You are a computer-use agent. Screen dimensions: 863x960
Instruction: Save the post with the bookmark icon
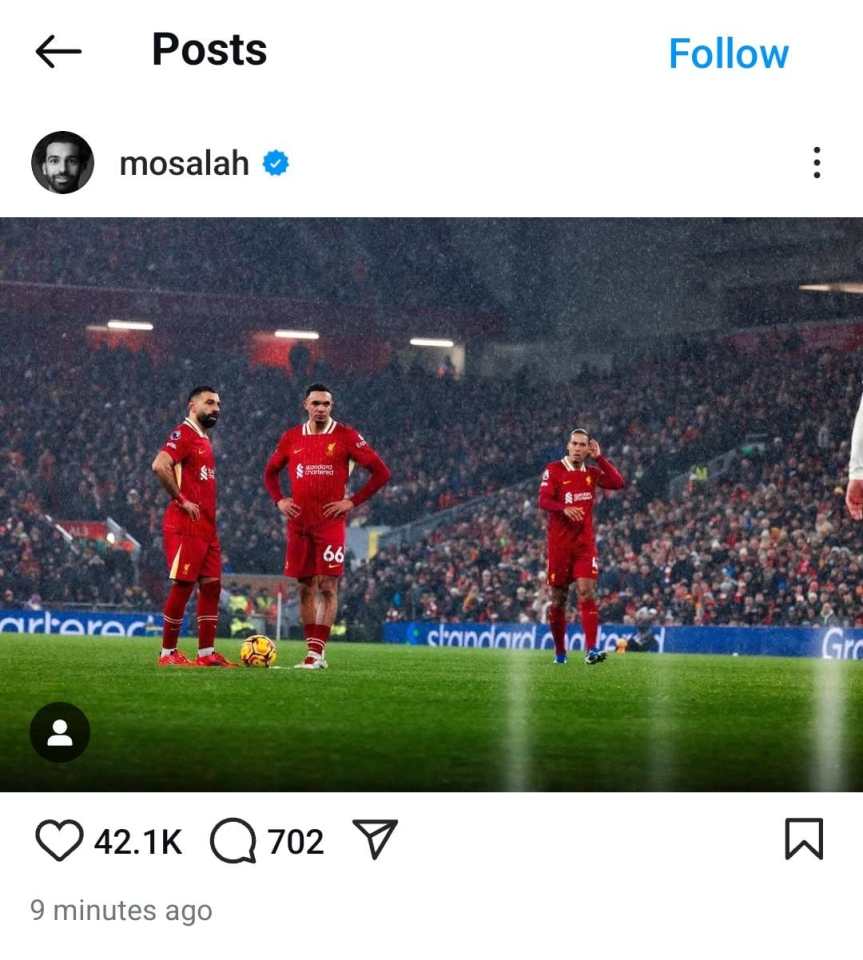(x=804, y=839)
